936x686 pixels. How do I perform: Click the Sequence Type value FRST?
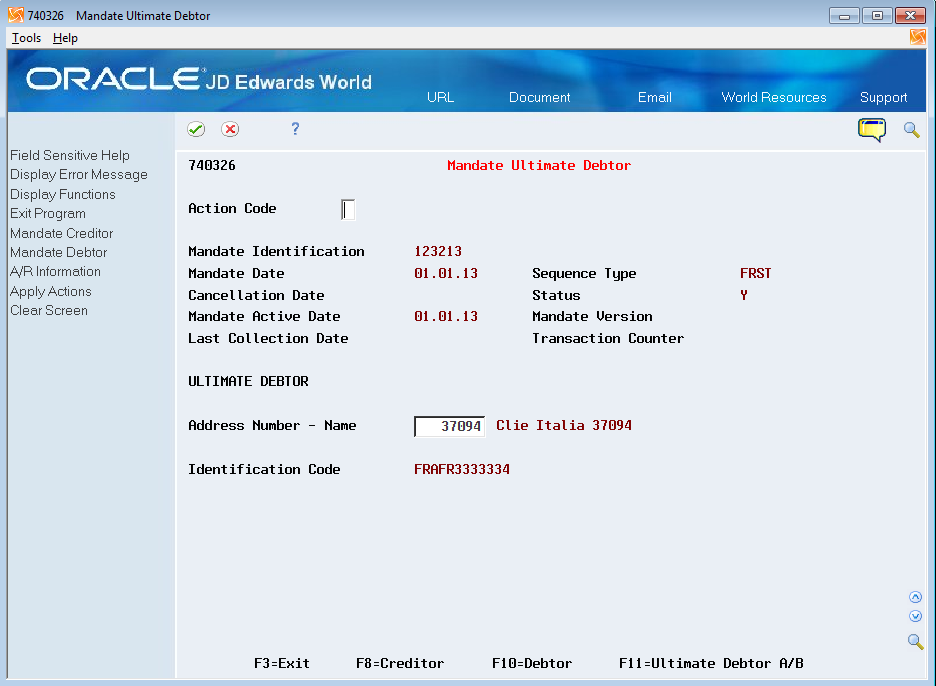coord(756,273)
